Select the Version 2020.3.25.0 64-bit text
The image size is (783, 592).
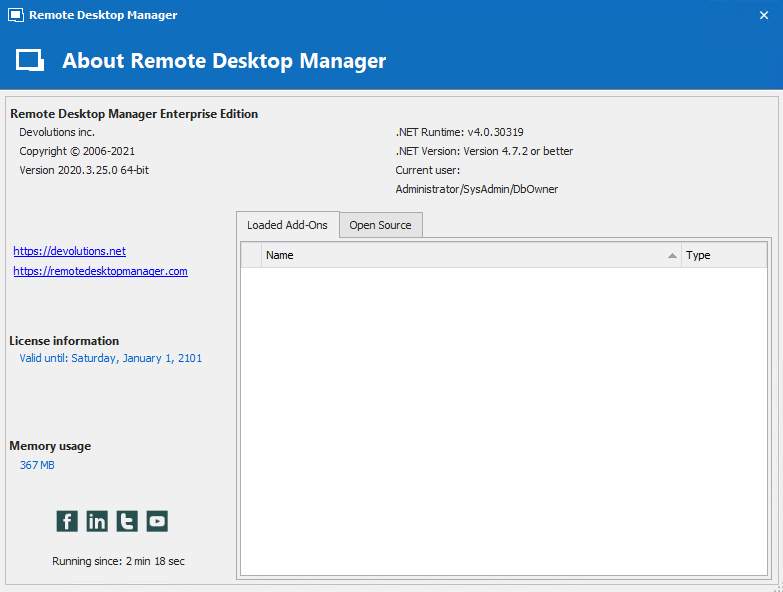(x=84, y=170)
